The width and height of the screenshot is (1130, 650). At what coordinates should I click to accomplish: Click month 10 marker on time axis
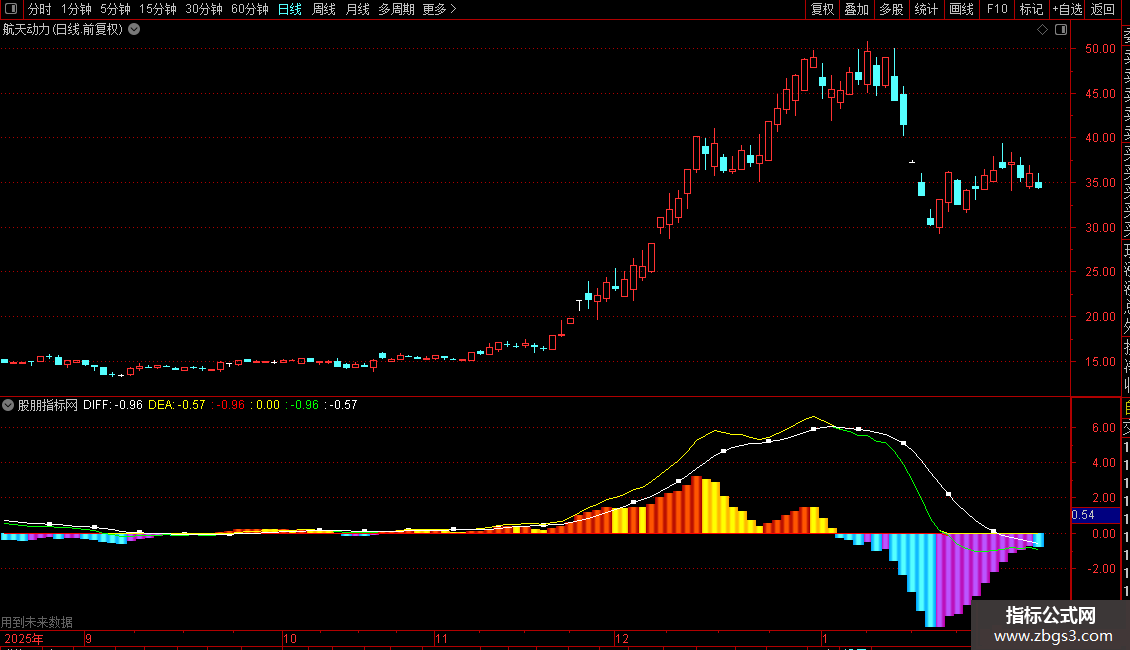[290, 639]
